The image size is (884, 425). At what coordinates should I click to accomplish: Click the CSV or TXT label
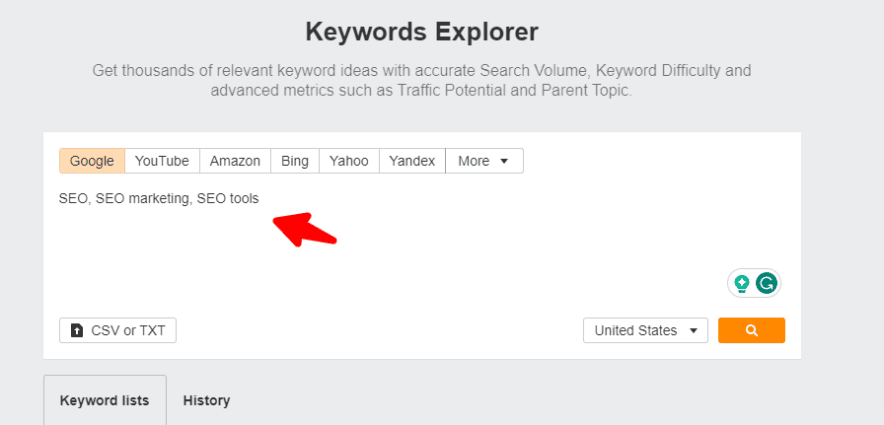tap(128, 330)
